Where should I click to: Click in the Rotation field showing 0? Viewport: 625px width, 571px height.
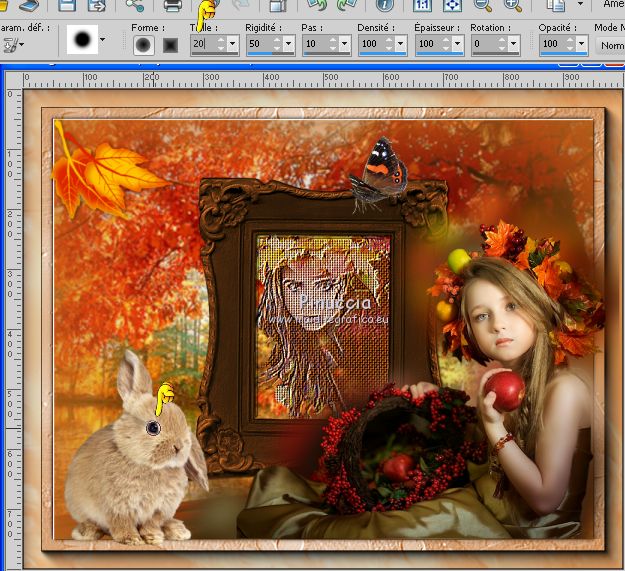coord(484,43)
